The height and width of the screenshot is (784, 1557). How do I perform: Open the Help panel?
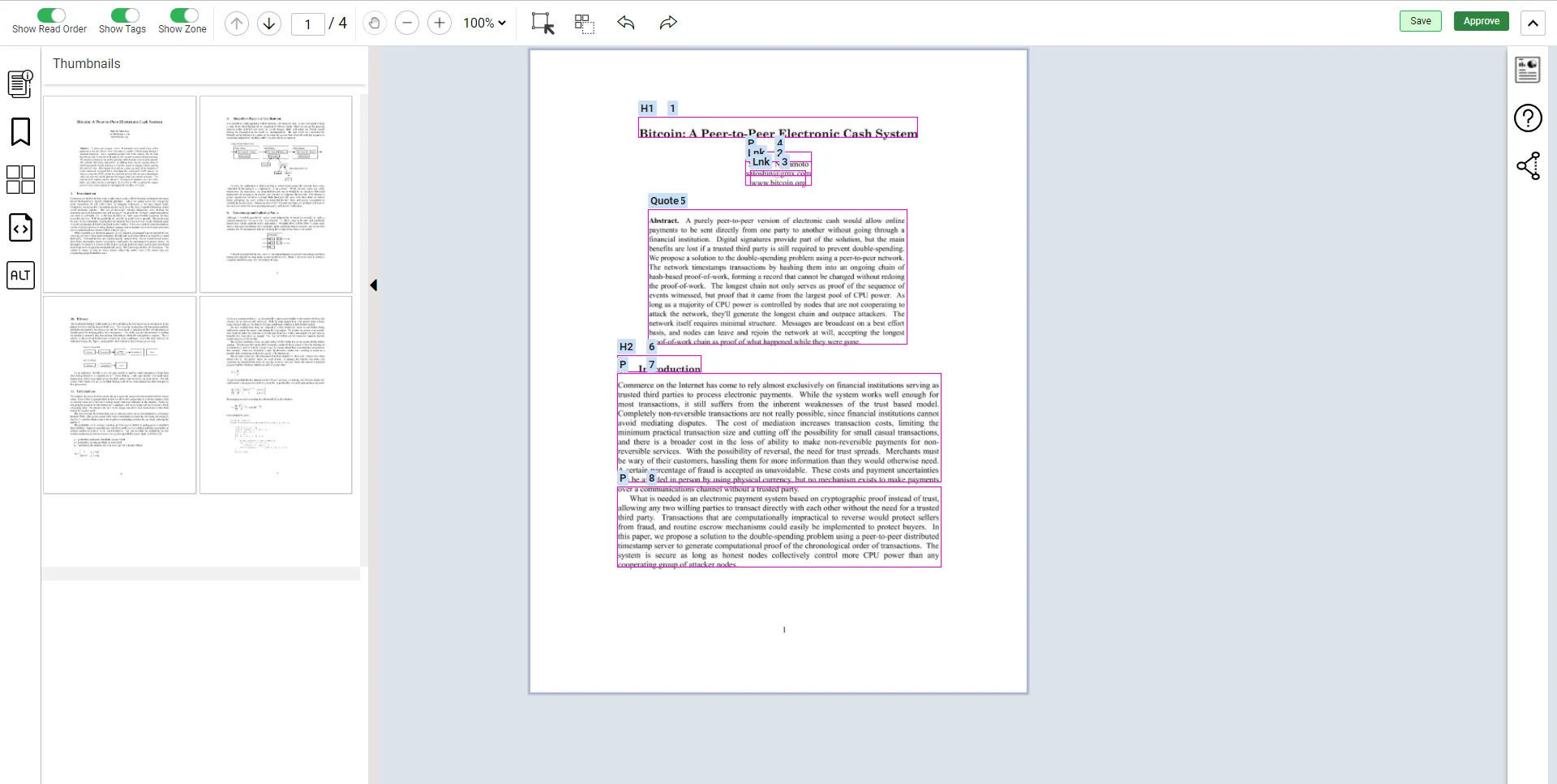pos(1528,118)
